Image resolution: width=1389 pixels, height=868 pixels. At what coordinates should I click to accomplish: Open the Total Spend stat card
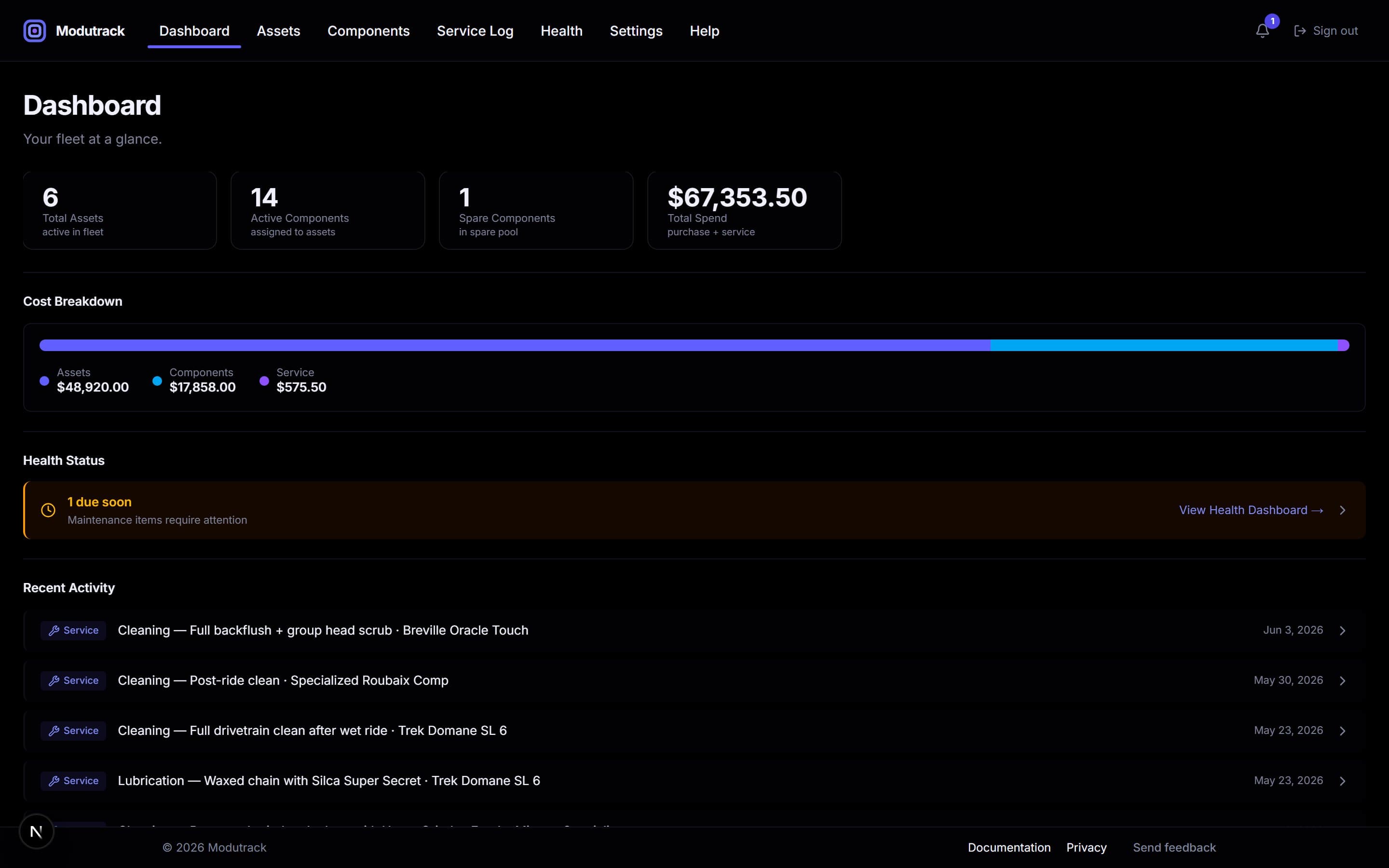click(745, 210)
